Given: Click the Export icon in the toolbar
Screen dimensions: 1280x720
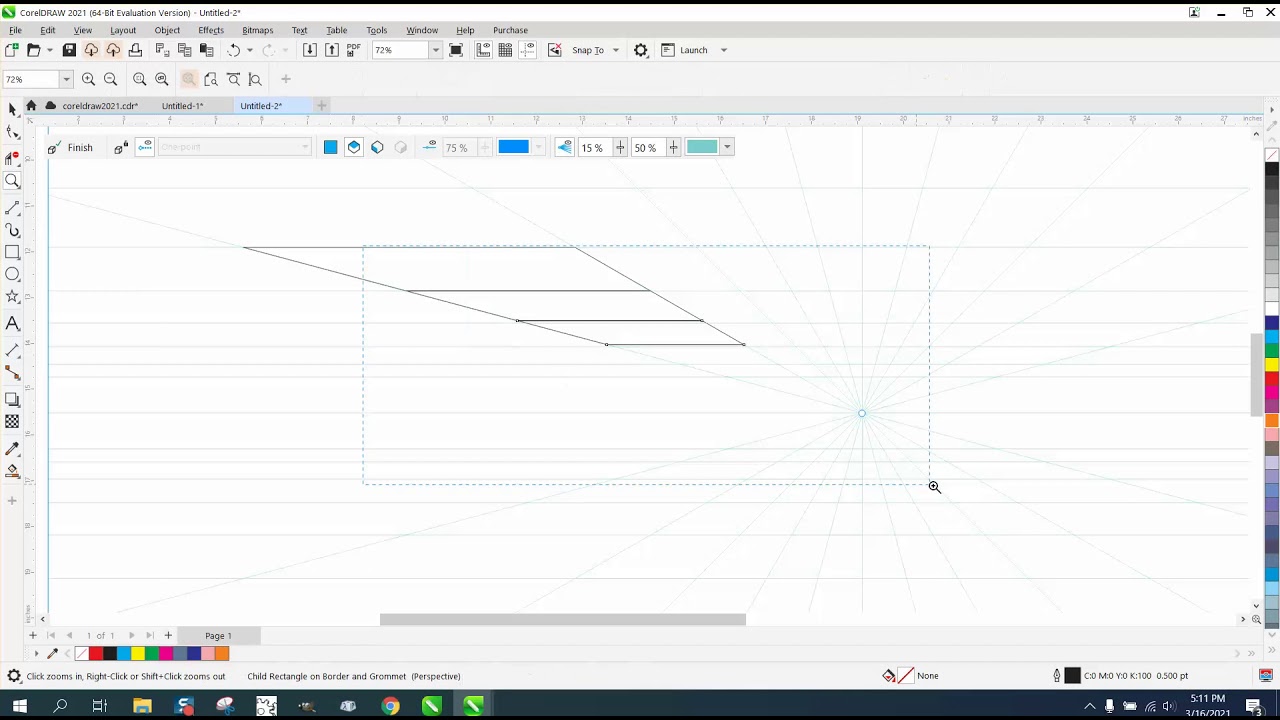Looking at the screenshot, I should [x=332, y=50].
